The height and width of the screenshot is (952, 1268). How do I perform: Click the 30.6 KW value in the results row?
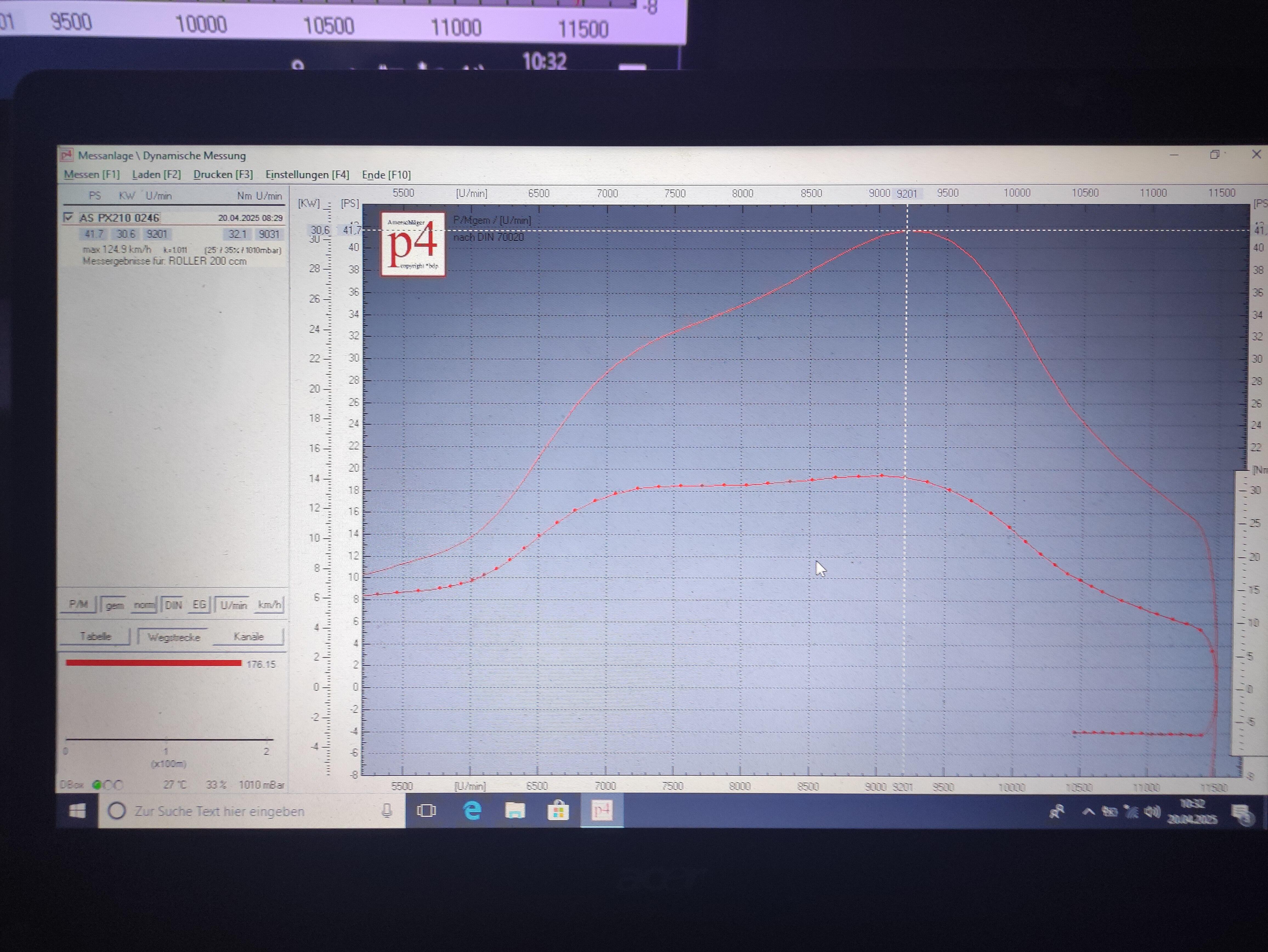click(x=126, y=234)
